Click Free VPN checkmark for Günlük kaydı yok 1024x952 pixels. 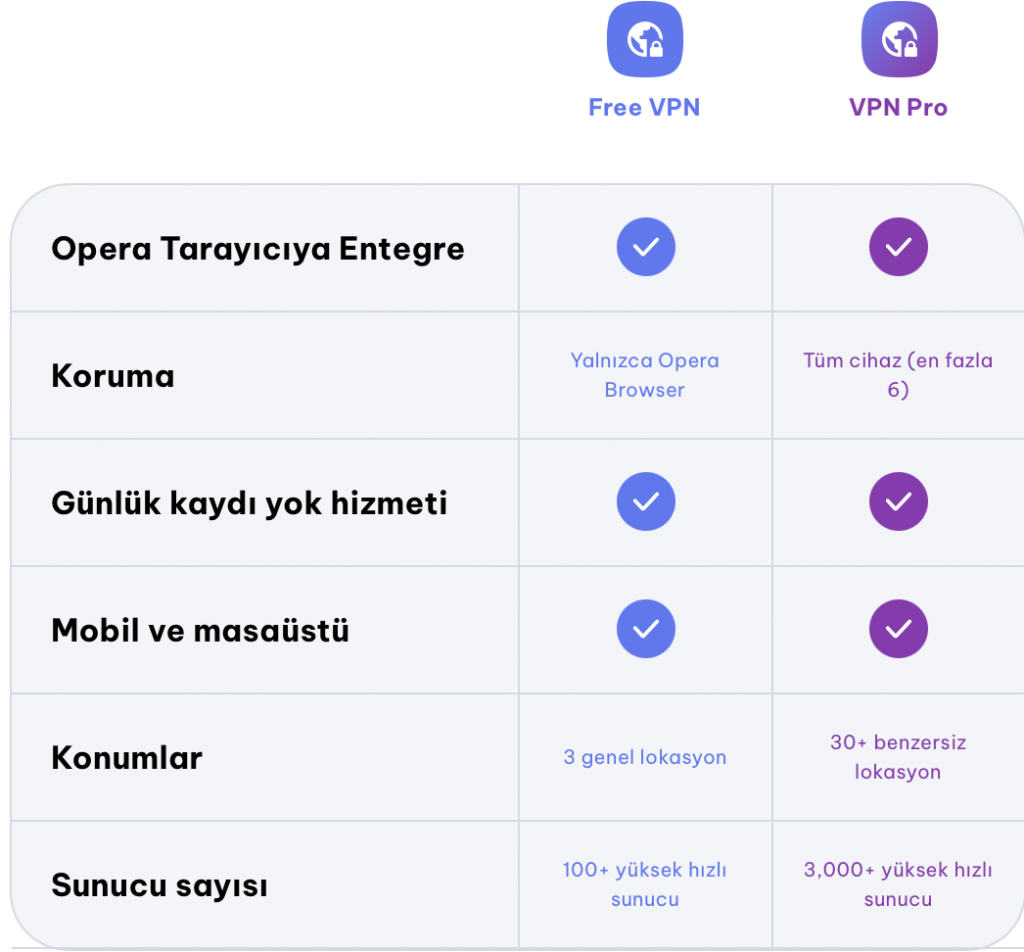coord(645,502)
